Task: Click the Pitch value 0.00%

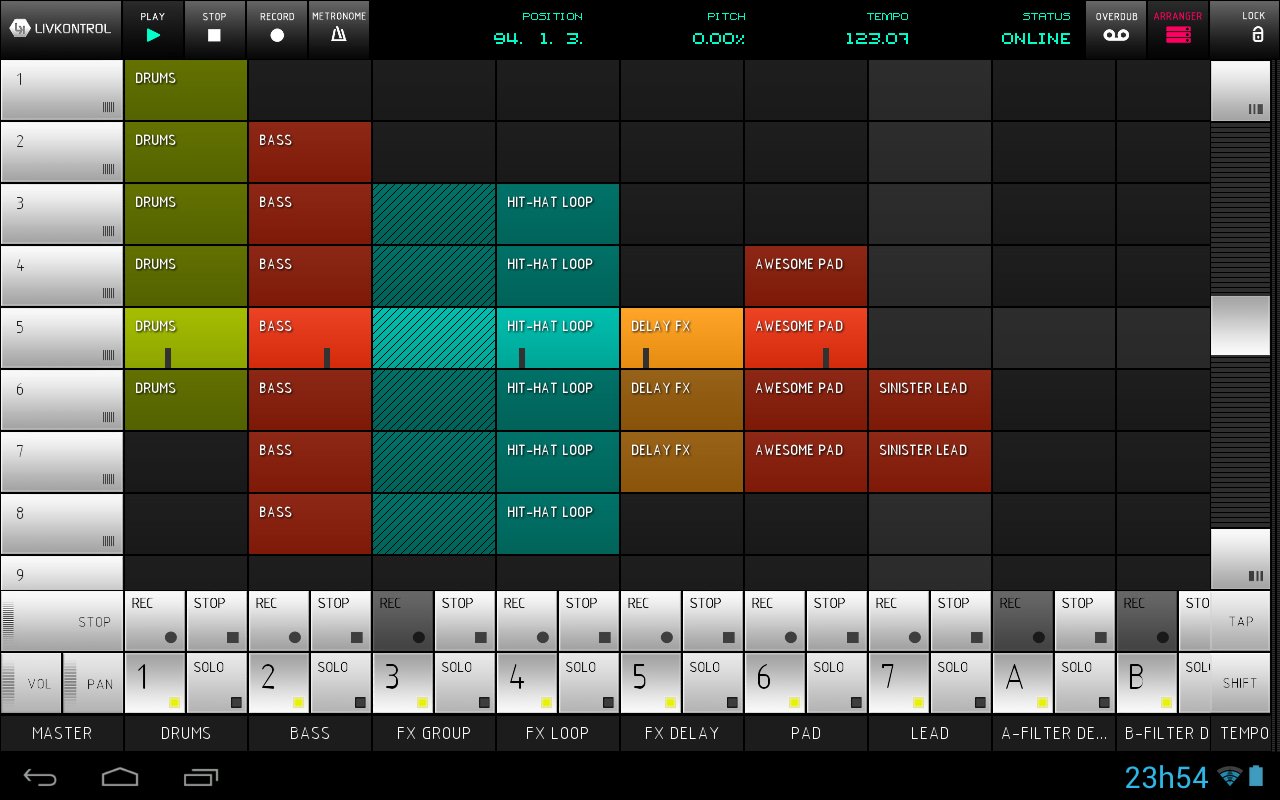Action: (718, 39)
